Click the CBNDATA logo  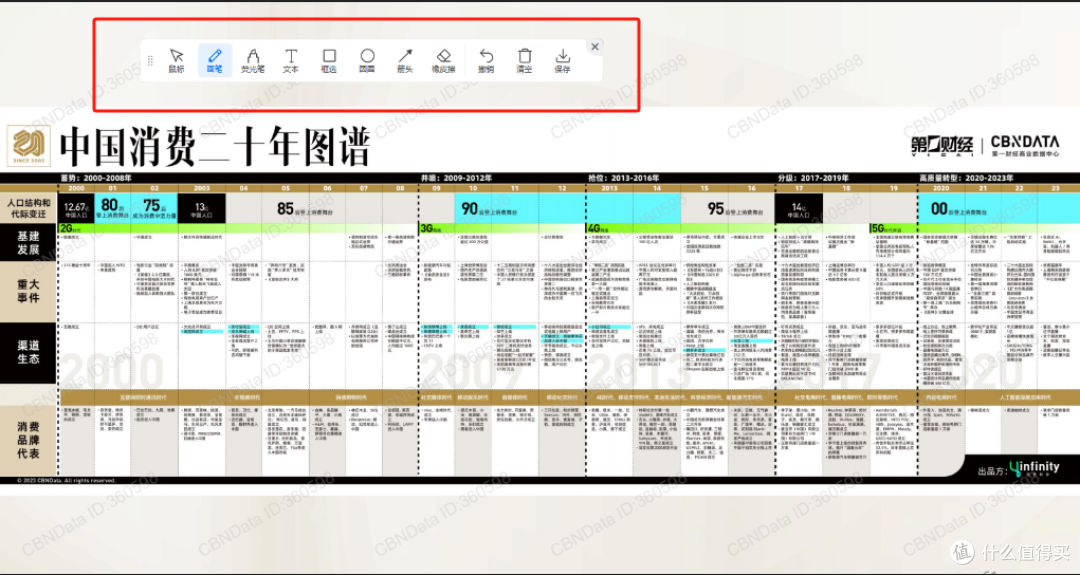pos(1025,146)
